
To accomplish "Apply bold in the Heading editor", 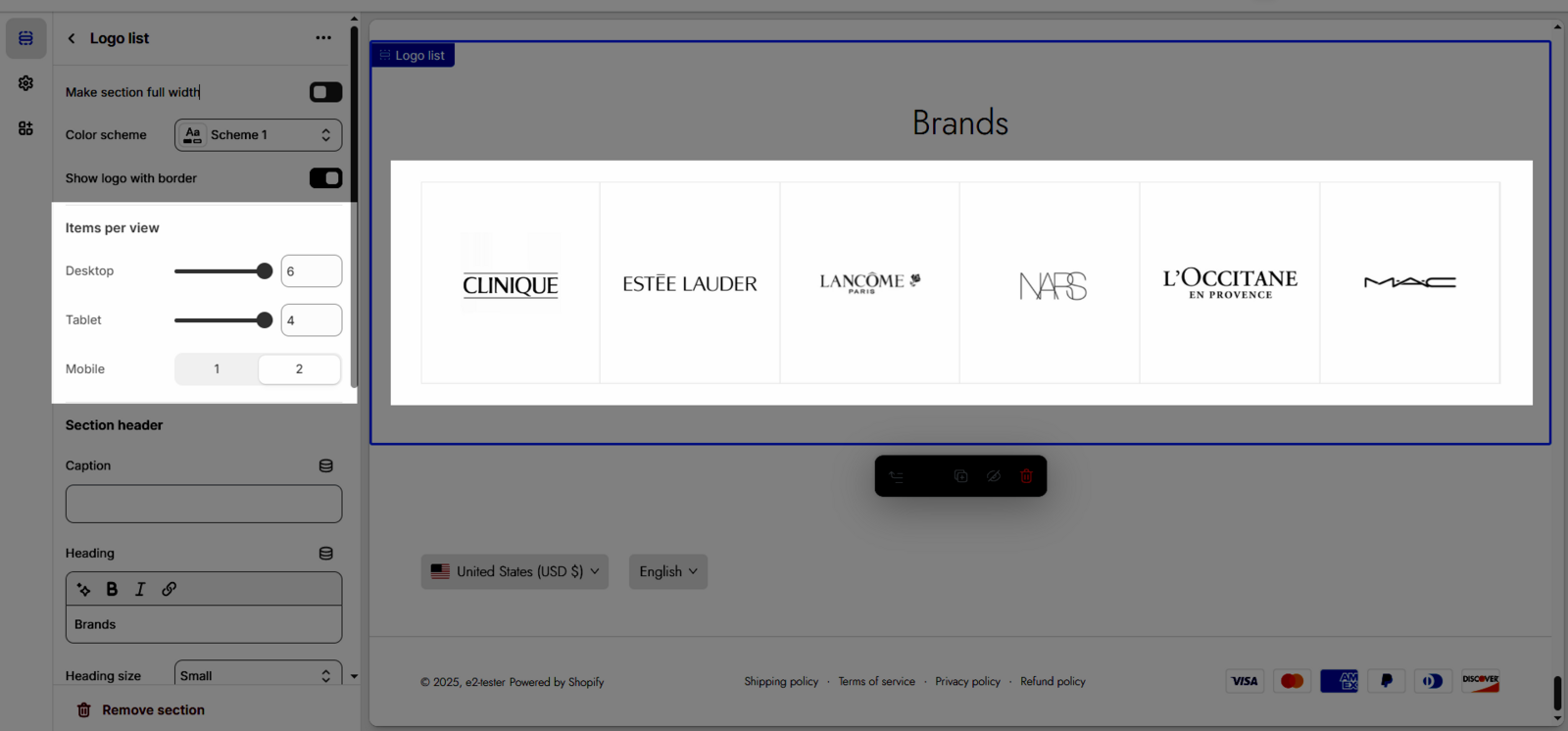I will [x=112, y=589].
